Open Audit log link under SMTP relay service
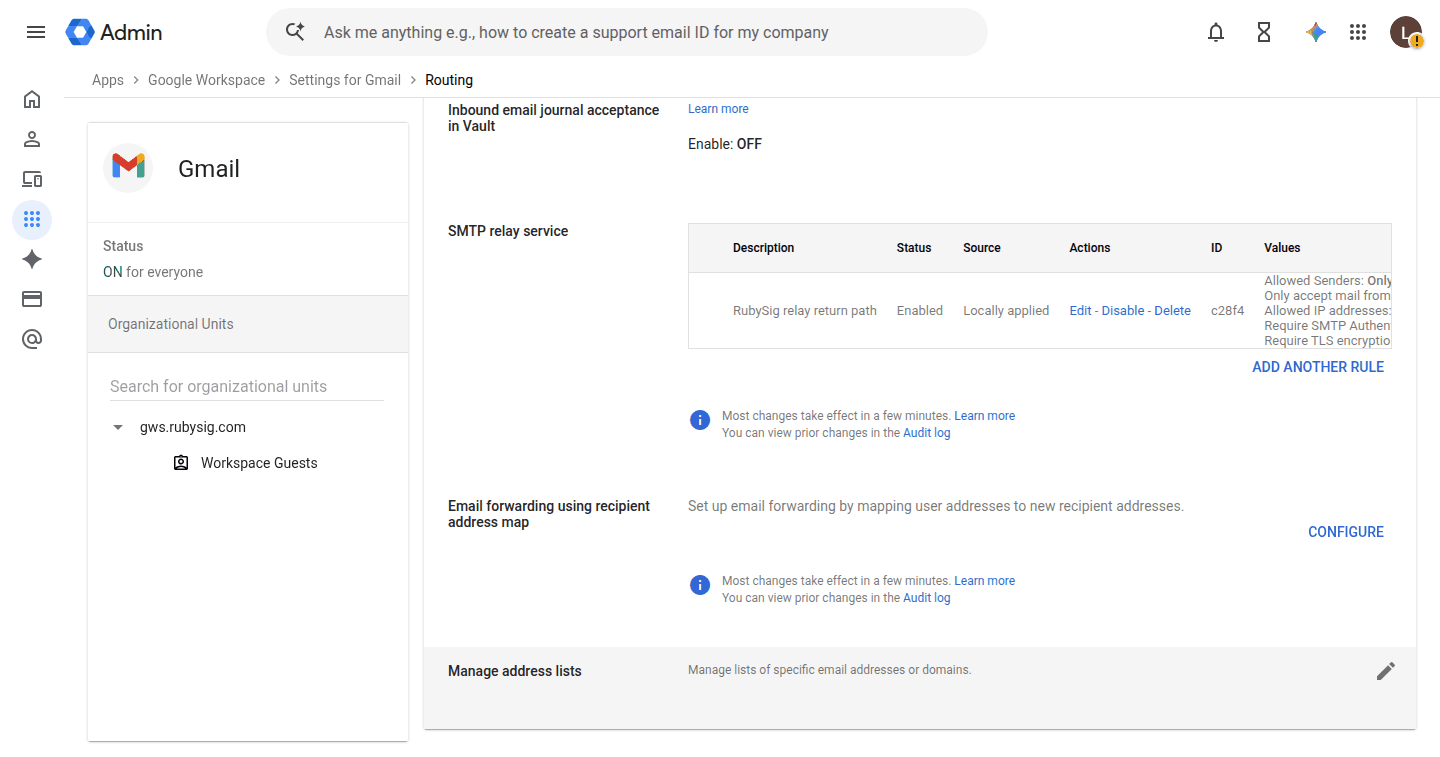Viewport: 1440px width, 757px height. pos(927,433)
